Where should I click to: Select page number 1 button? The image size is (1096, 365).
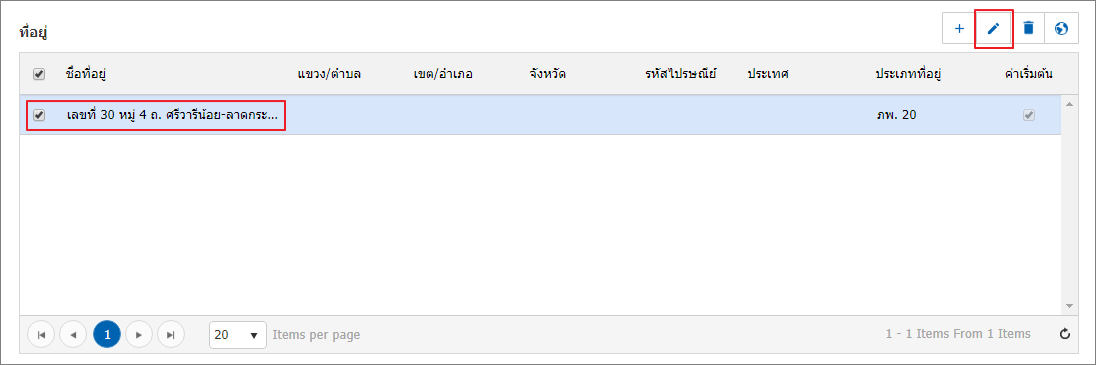[x=106, y=335]
